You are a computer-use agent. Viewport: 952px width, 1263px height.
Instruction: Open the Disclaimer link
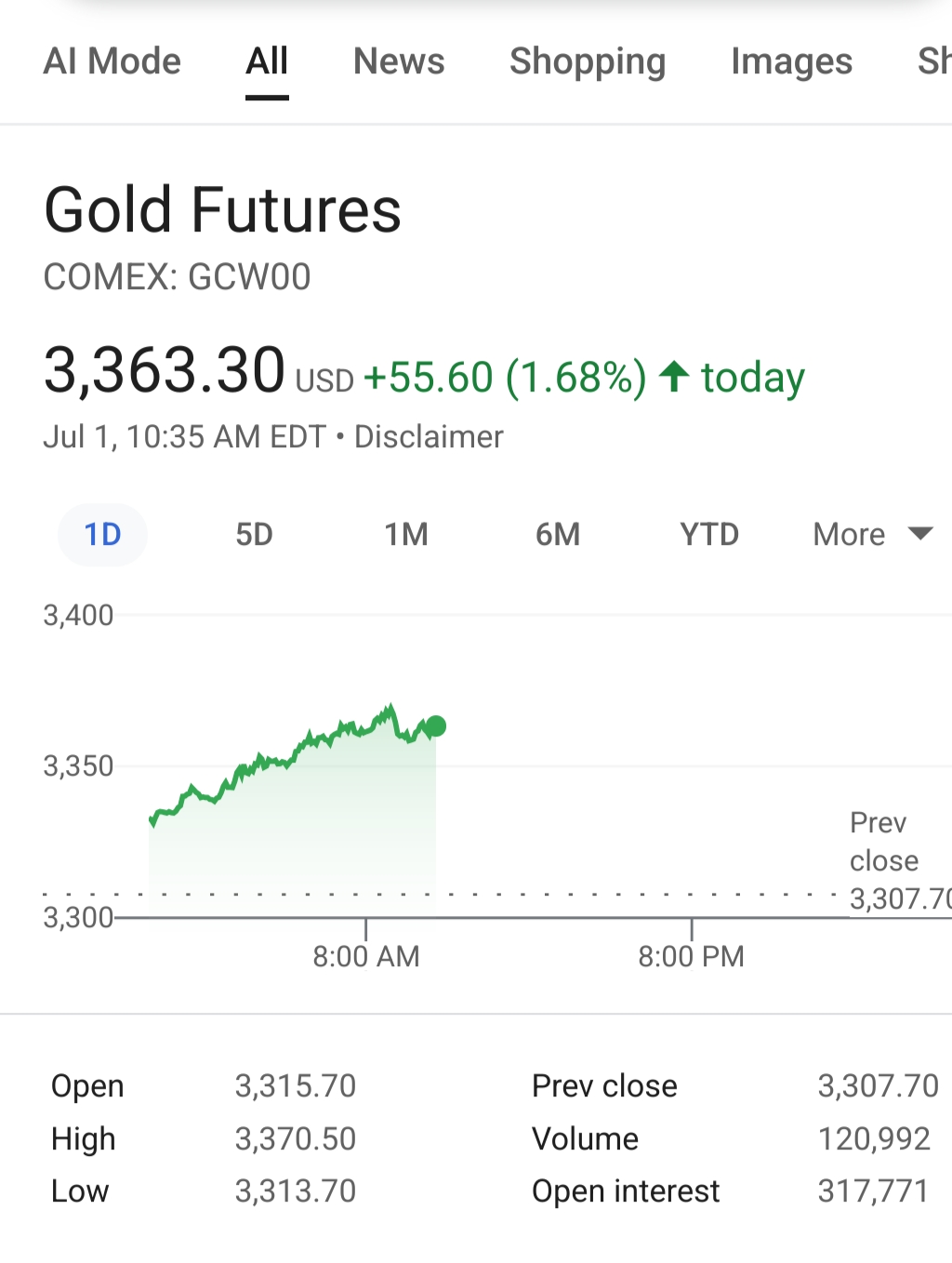[429, 436]
